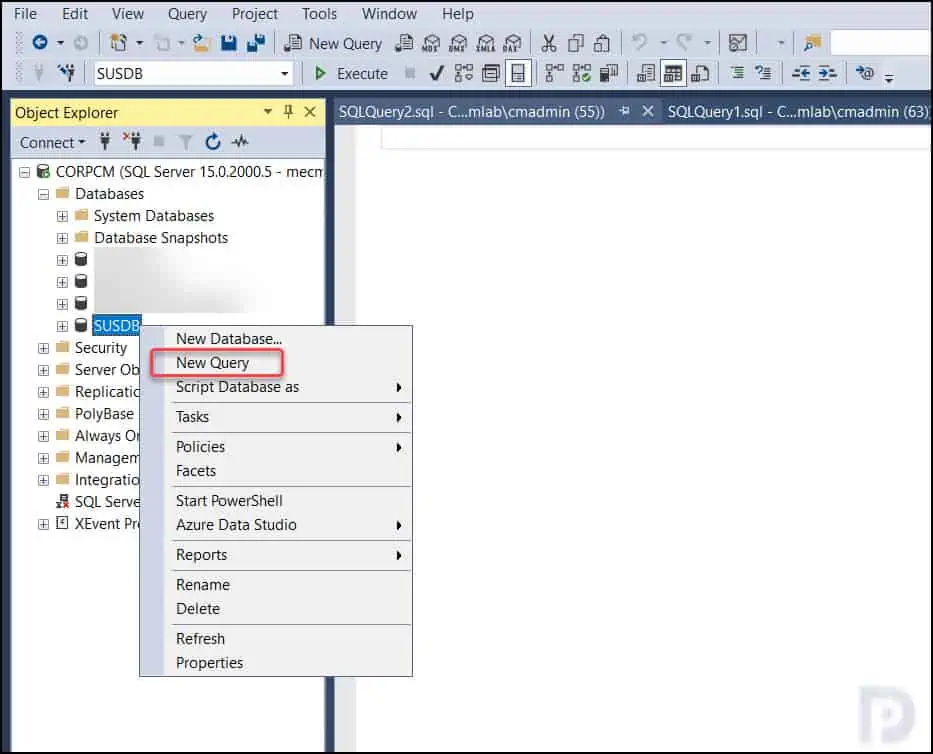
Task: Expand the SUSDB database node
Action: point(62,326)
